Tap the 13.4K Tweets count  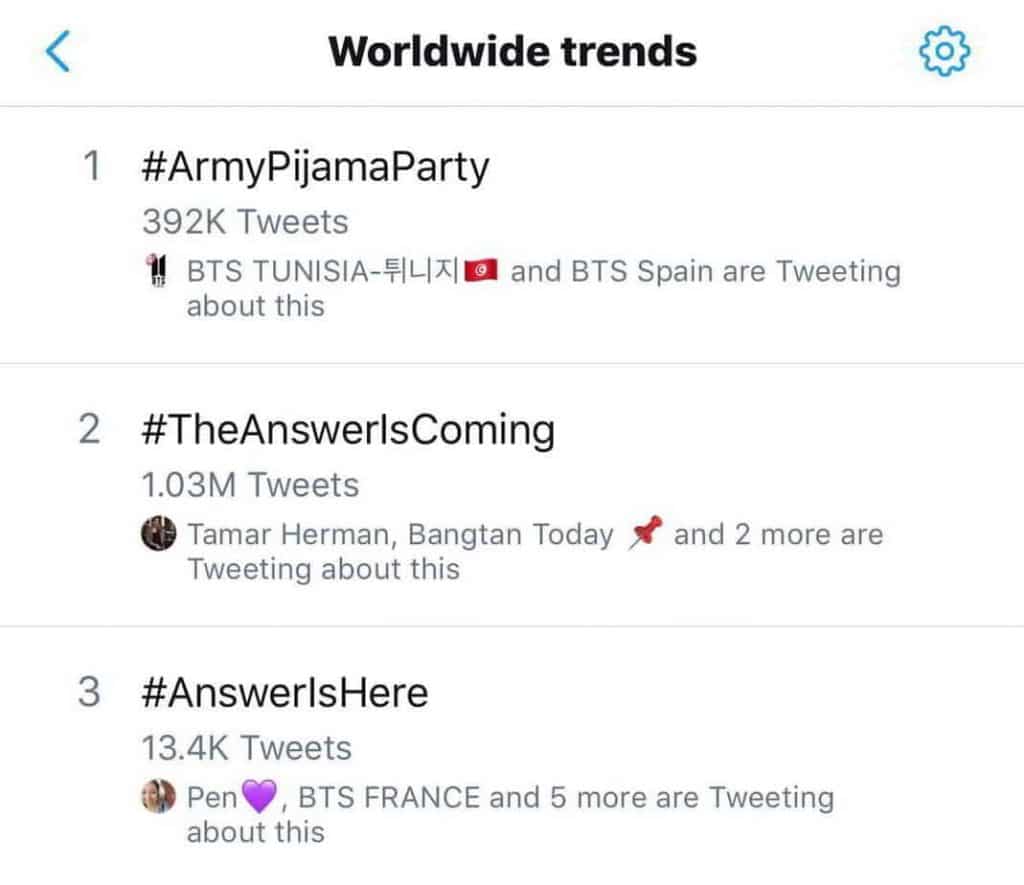247,748
